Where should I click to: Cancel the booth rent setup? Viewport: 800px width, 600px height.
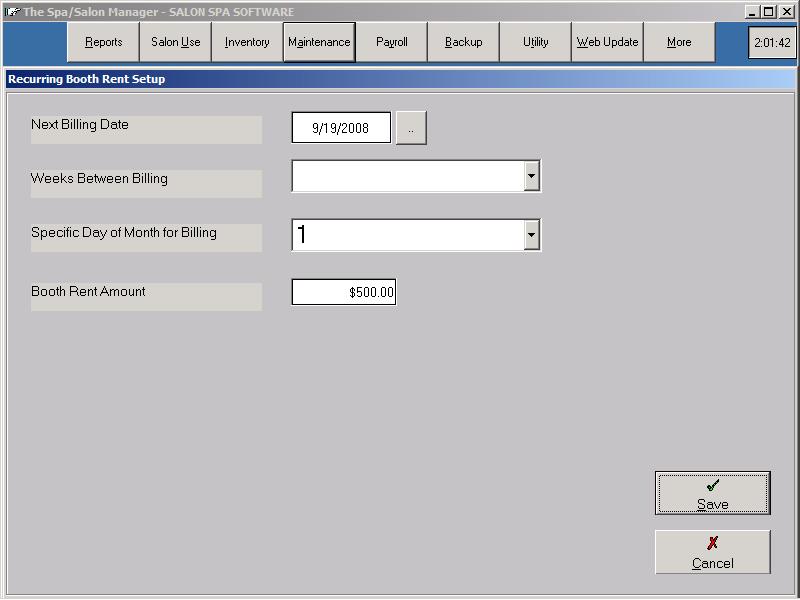tap(712, 552)
